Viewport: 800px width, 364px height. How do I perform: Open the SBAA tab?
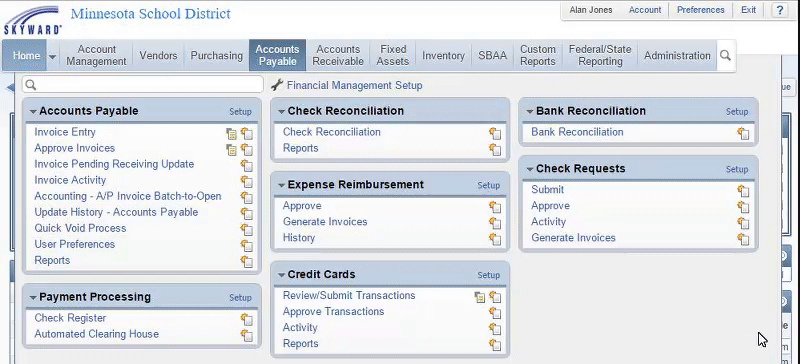point(492,56)
